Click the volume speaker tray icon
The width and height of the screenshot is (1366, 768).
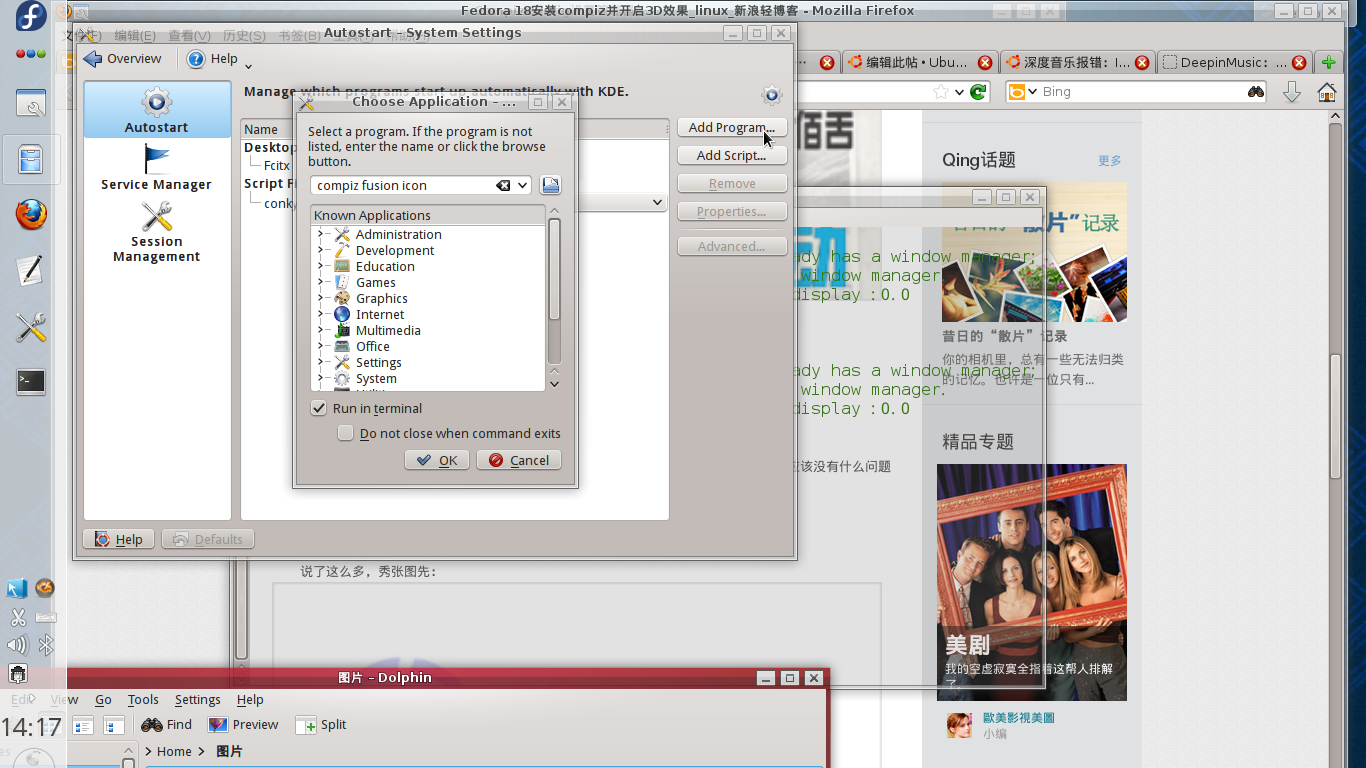tap(17, 645)
